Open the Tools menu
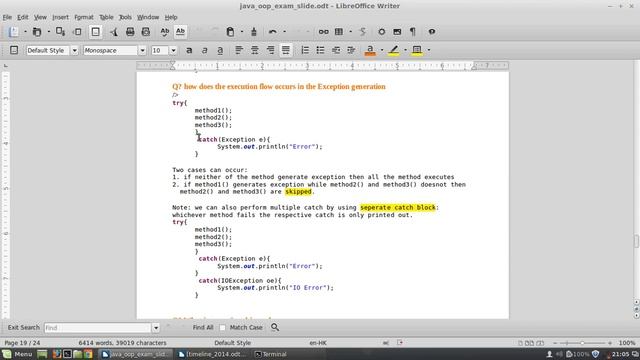640x360 pixels. point(125,17)
